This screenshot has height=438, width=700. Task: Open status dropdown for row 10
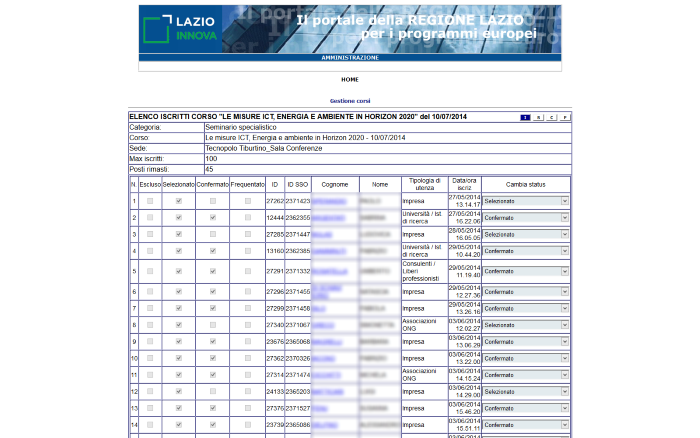coord(526,359)
